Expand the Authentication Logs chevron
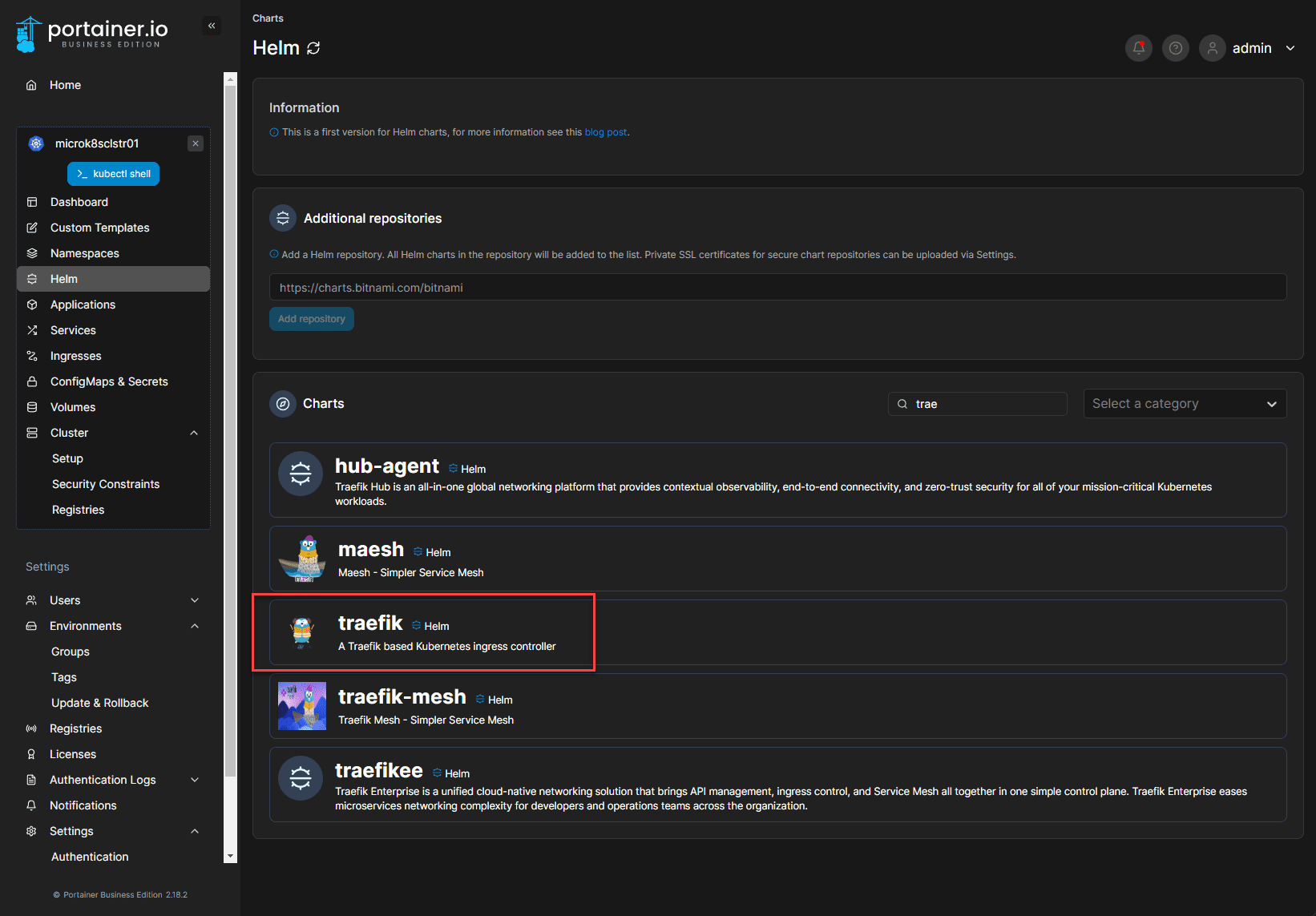Screen dimensions: 1316x916 coord(195,780)
